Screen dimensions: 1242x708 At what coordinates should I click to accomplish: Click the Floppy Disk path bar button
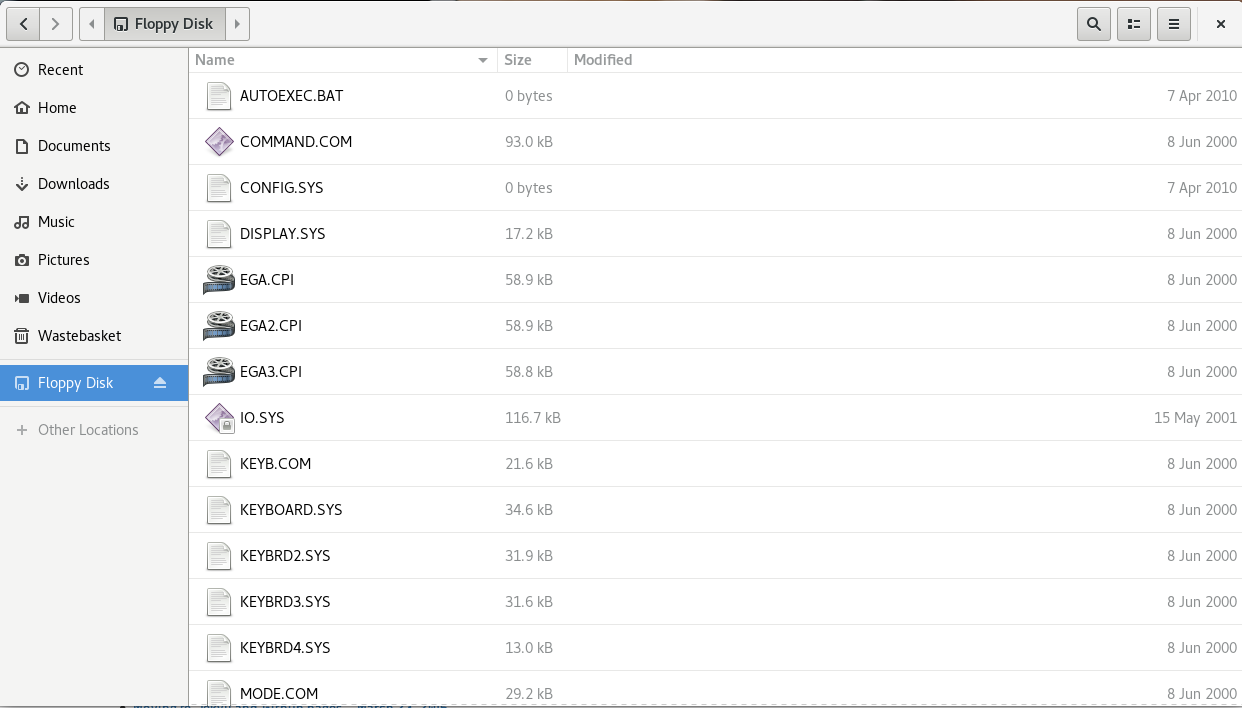[x=164, y=24]
